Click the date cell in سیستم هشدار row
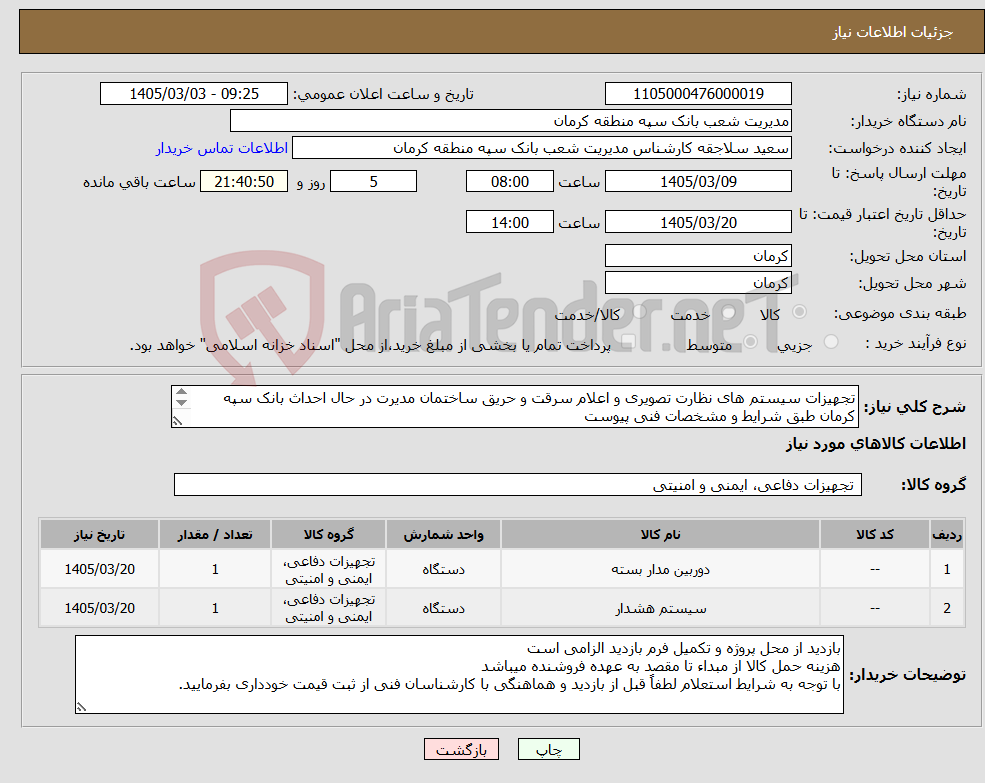 point(99,608)
